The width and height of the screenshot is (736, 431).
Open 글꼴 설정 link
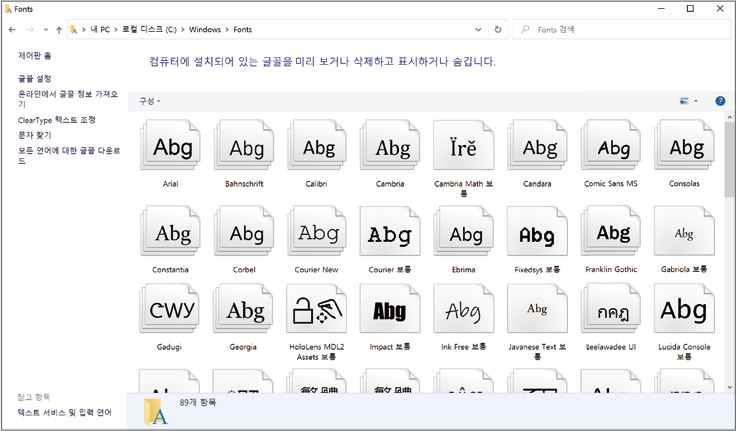(35, 78)
